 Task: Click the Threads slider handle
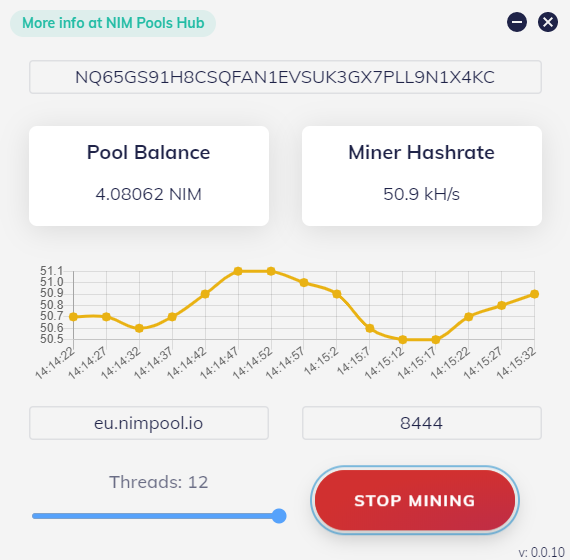point(279,516)
